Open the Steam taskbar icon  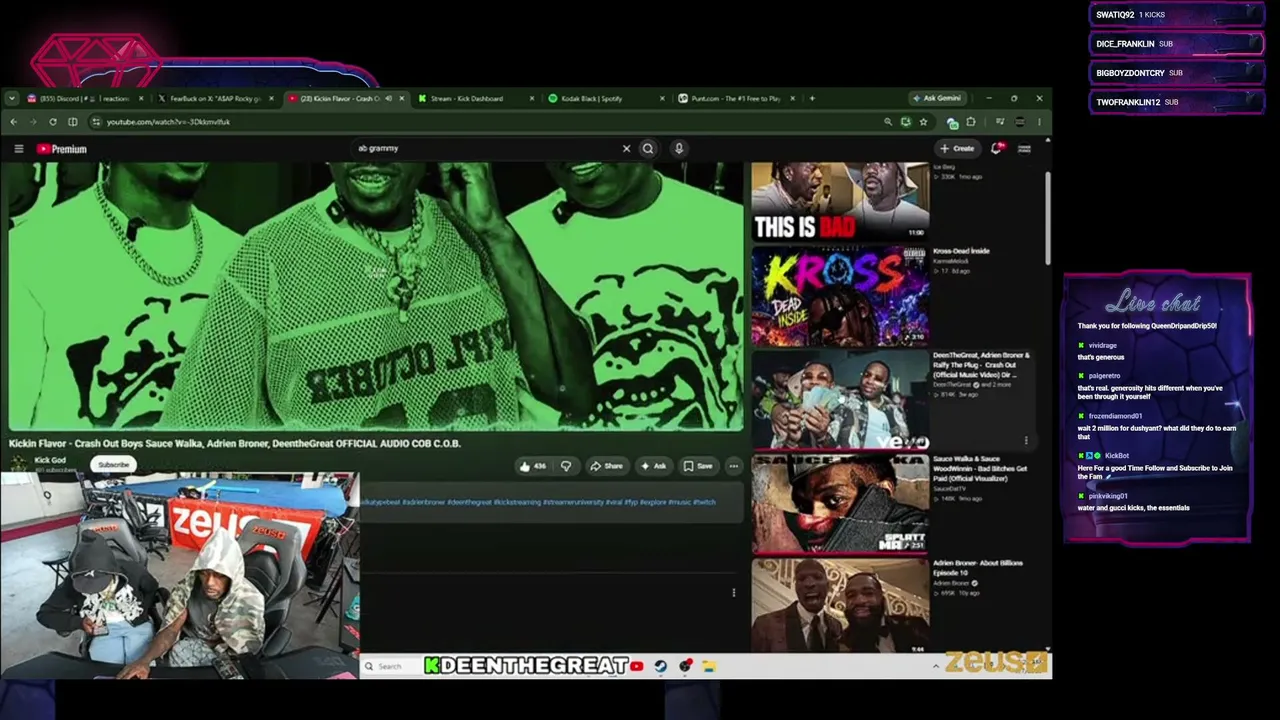pos(661,666)
